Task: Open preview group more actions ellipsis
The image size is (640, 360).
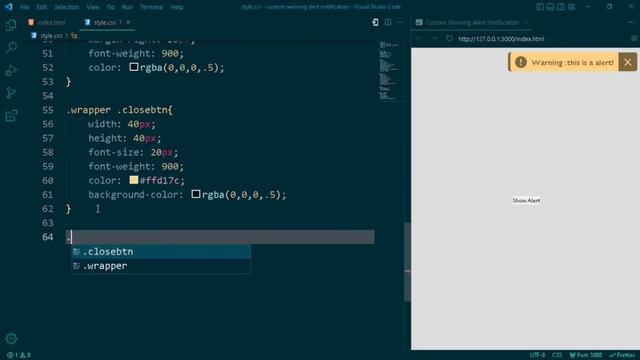Action: [632, 22]
